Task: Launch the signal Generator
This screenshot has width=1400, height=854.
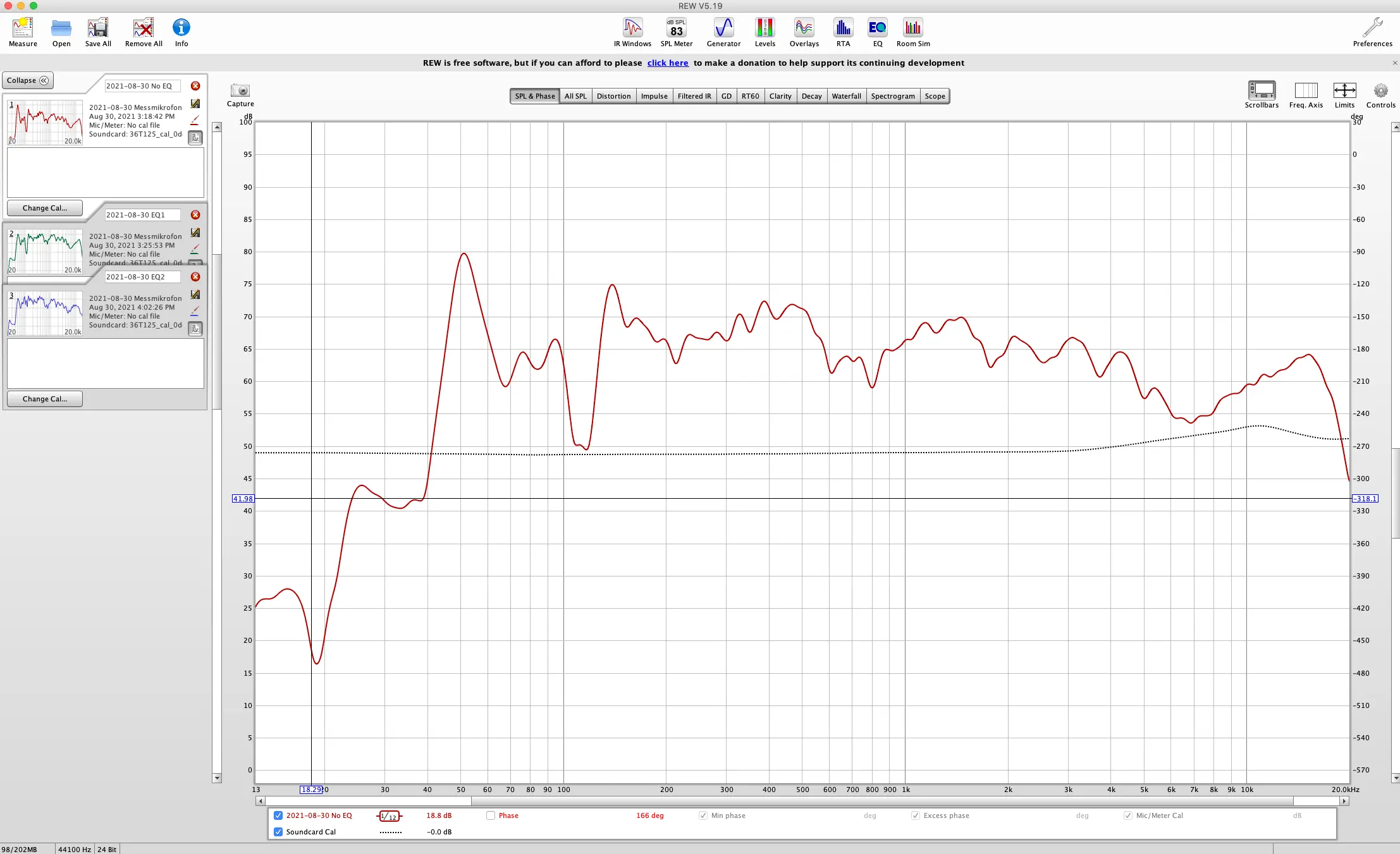Action: pos(723,28)
